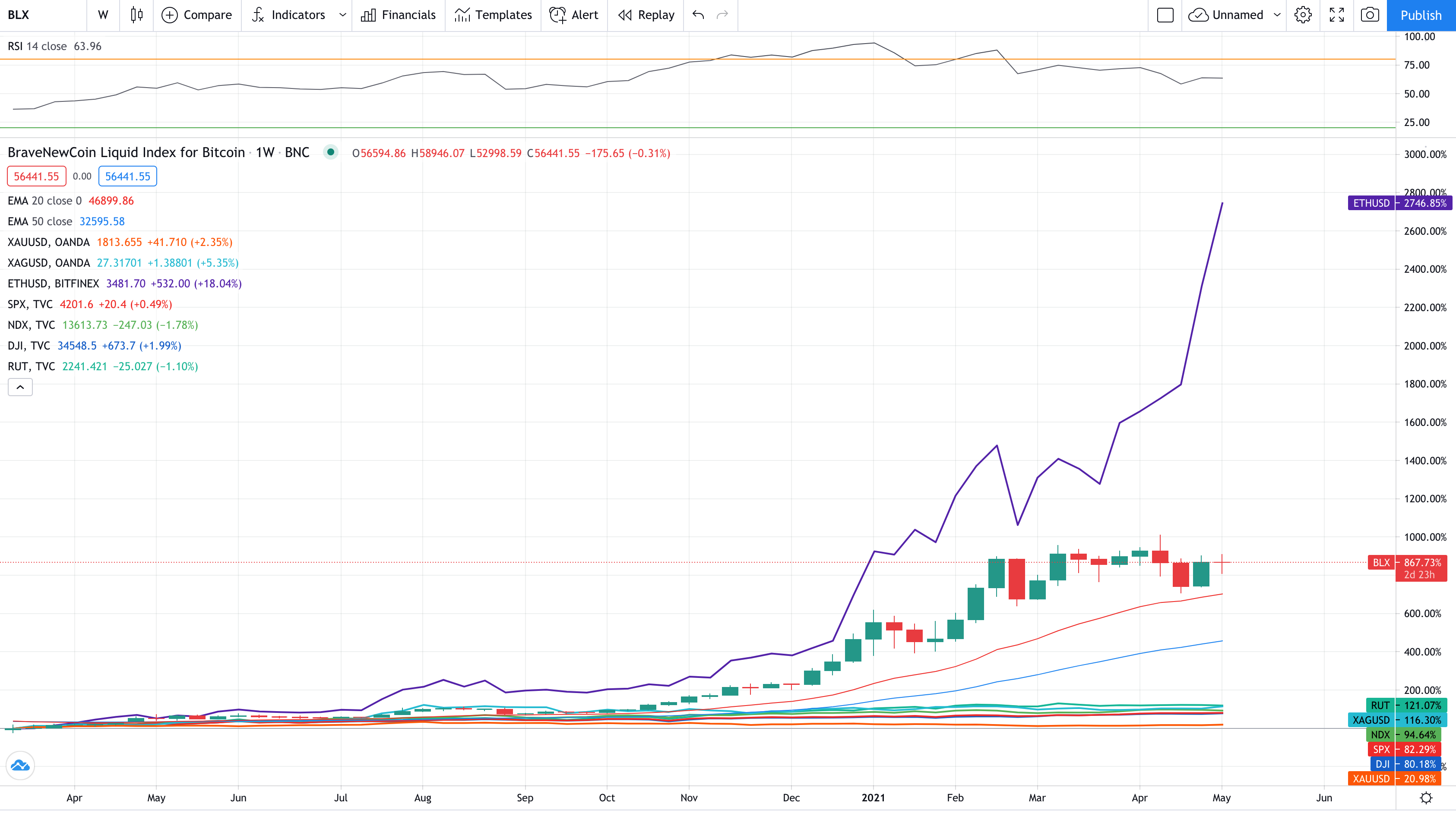Click the redo arrow icon
This screenshot has height=813, width=1456.
[722, 15]
